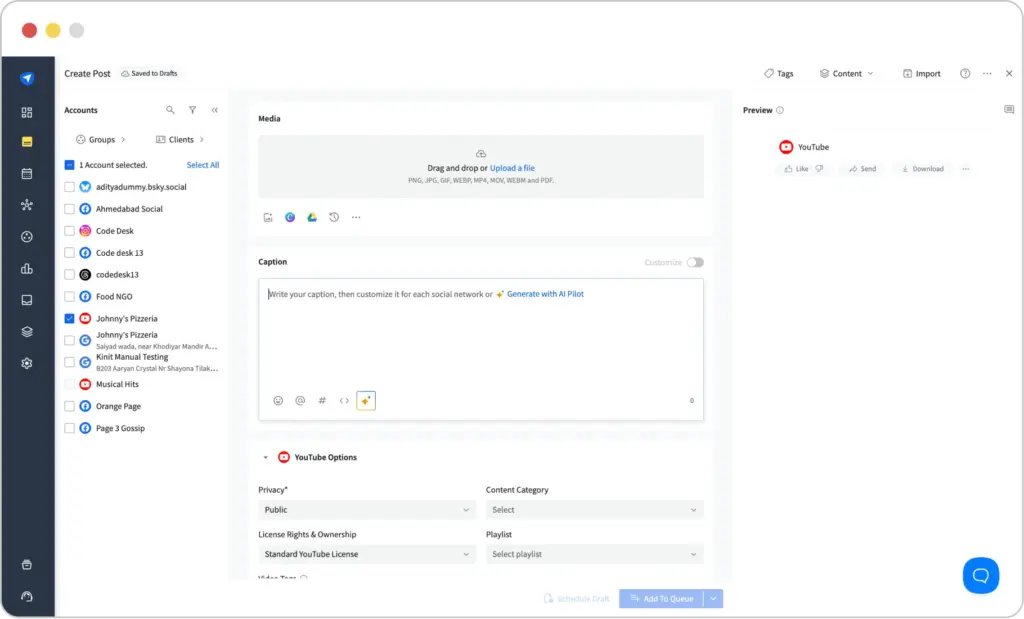Uncheck the Johnny's Pizzeria account

(68, 318)
